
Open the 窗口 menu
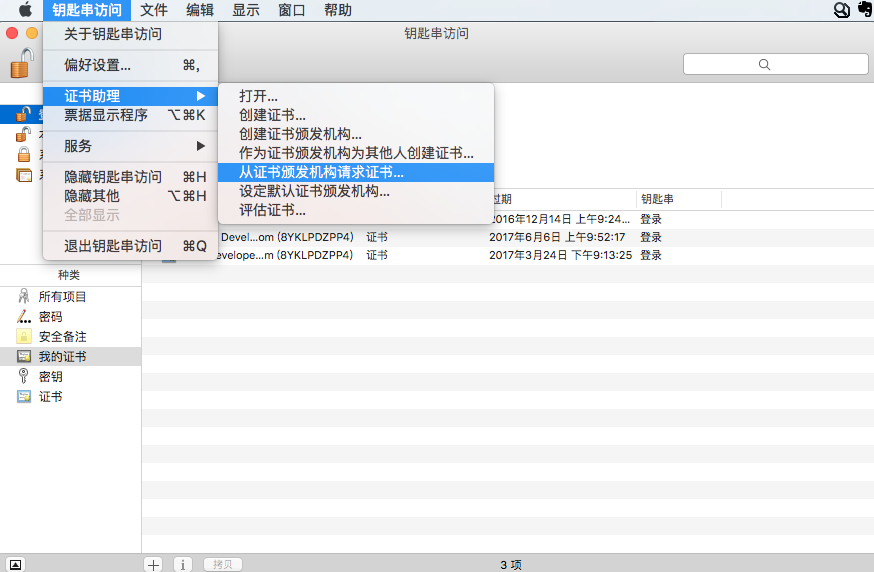point(292,10)
